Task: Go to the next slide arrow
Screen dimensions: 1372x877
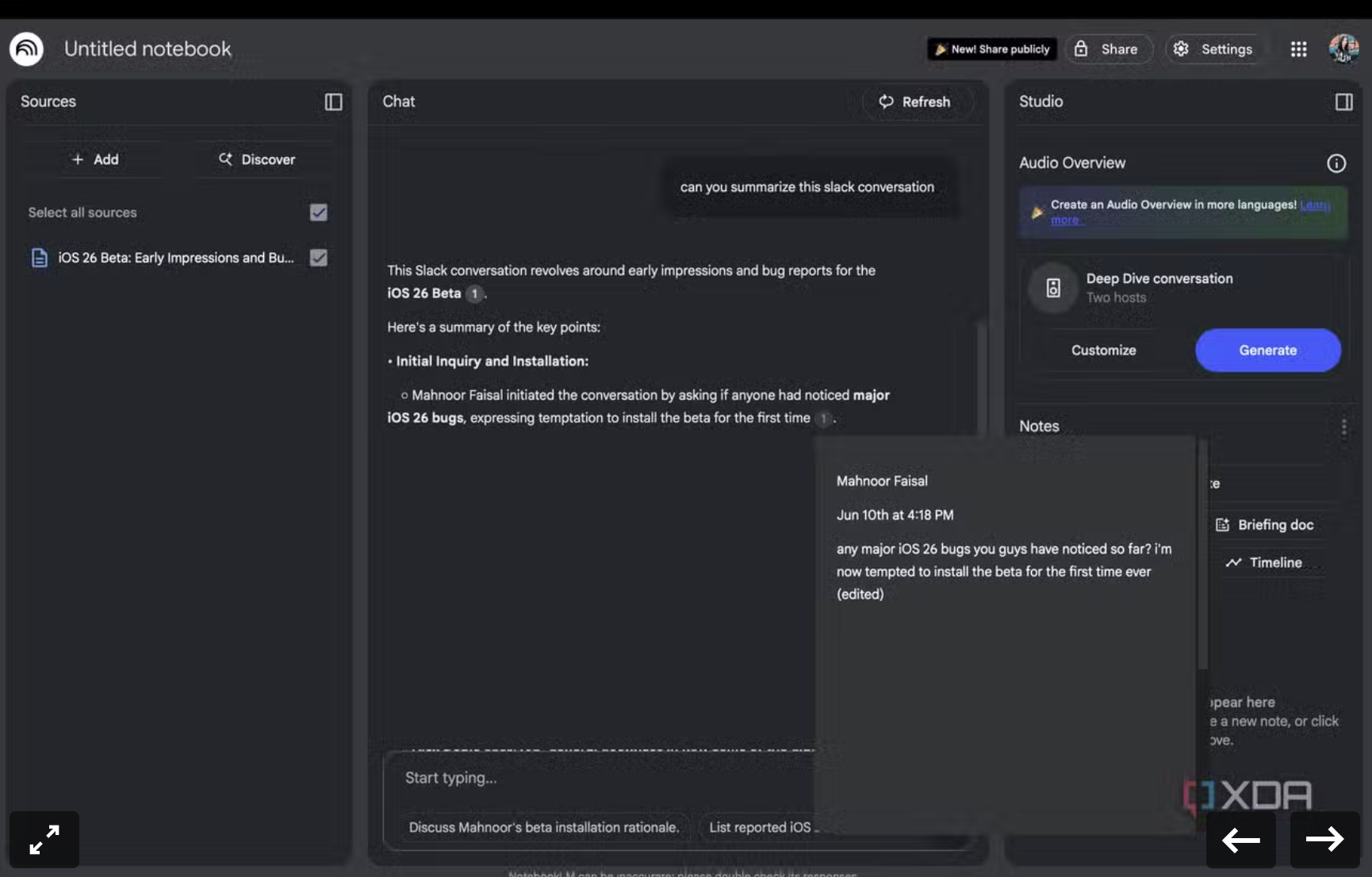Action: tap(1325, 839)
